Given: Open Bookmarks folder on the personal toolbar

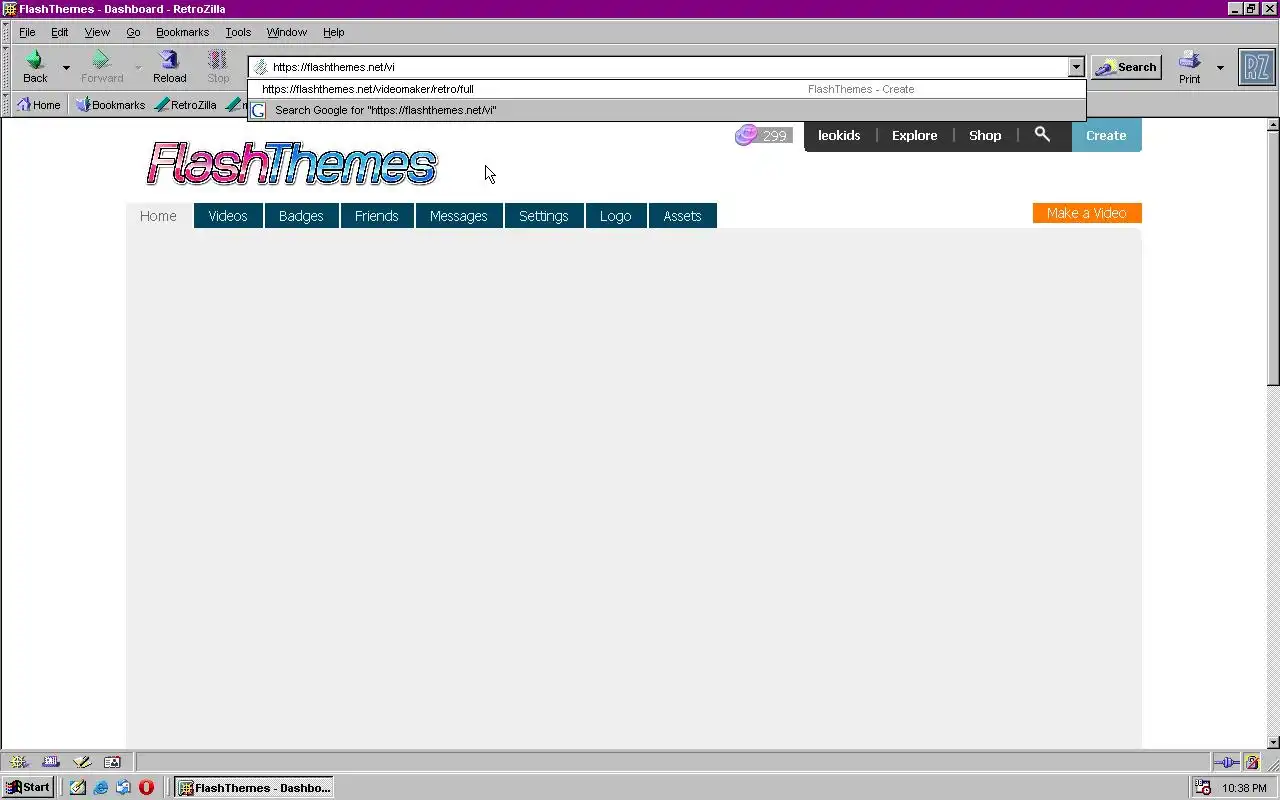Looking at the screenshot, I should tap(110, 104).
